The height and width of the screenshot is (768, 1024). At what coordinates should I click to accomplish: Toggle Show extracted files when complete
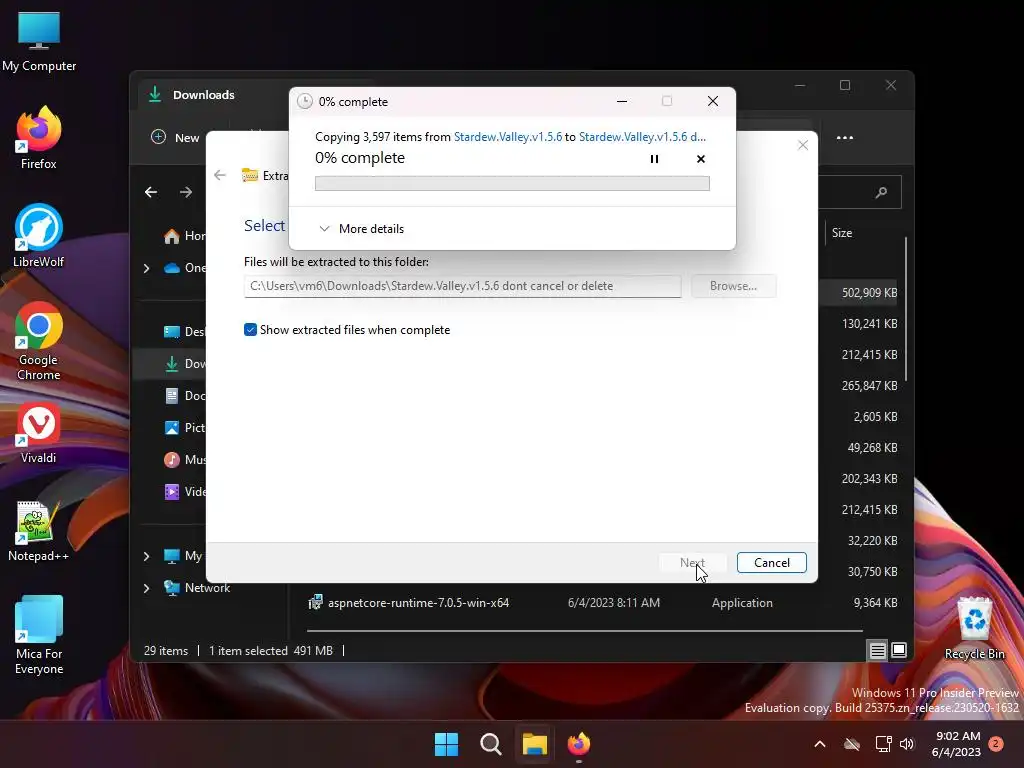[250, 330]
